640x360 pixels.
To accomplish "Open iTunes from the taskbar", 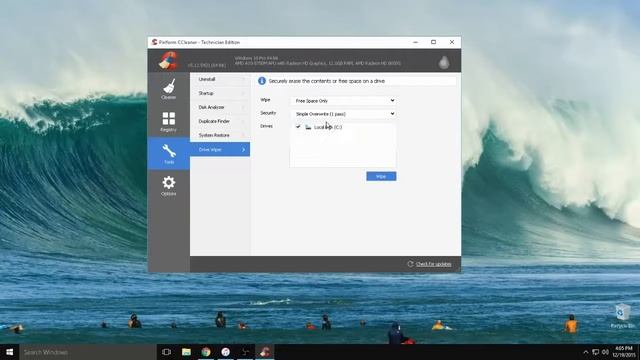I will point(225,352).
